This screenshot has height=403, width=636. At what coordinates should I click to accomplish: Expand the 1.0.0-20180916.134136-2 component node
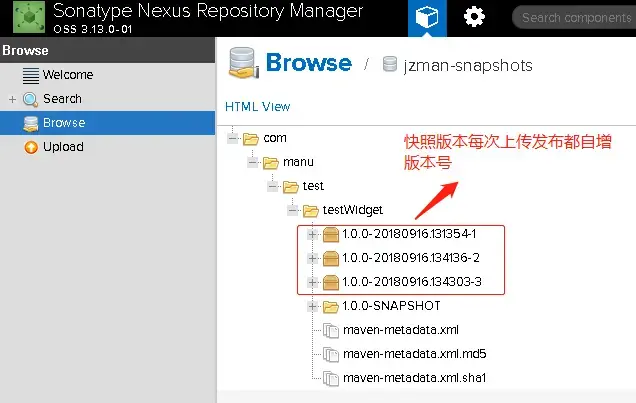312,258
